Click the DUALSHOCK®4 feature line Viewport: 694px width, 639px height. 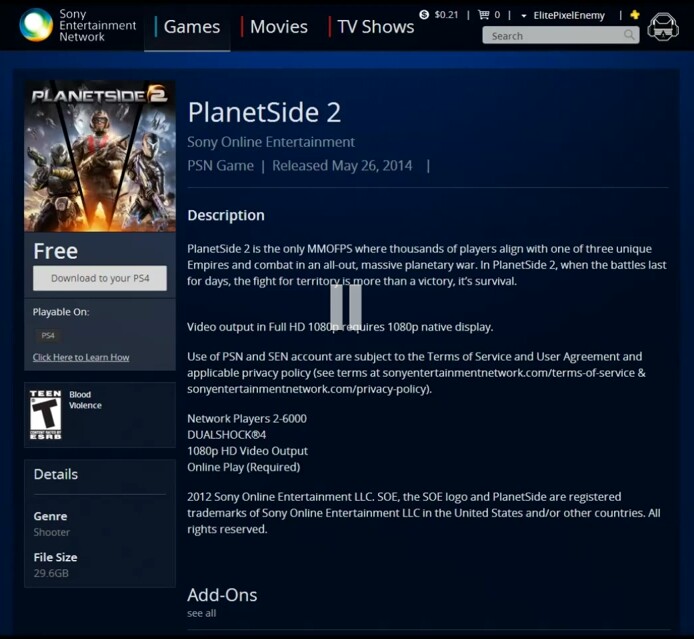(x=227, y=435)
